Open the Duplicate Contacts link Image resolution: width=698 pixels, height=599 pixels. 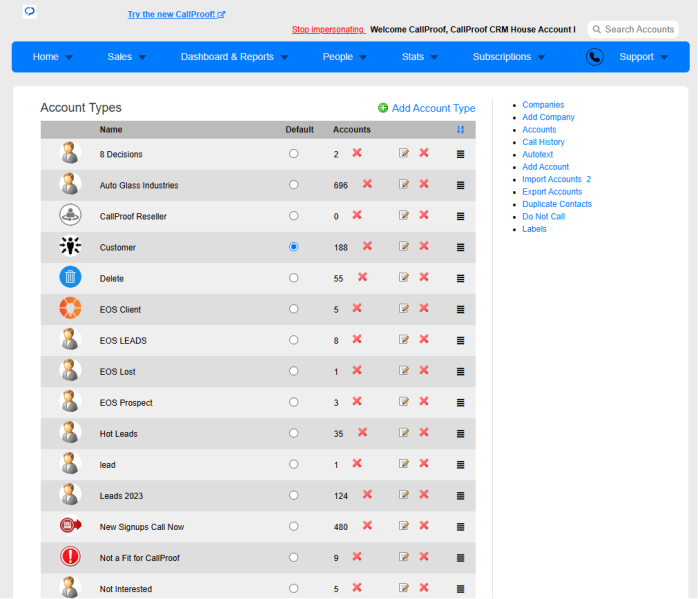click(557, 204)
